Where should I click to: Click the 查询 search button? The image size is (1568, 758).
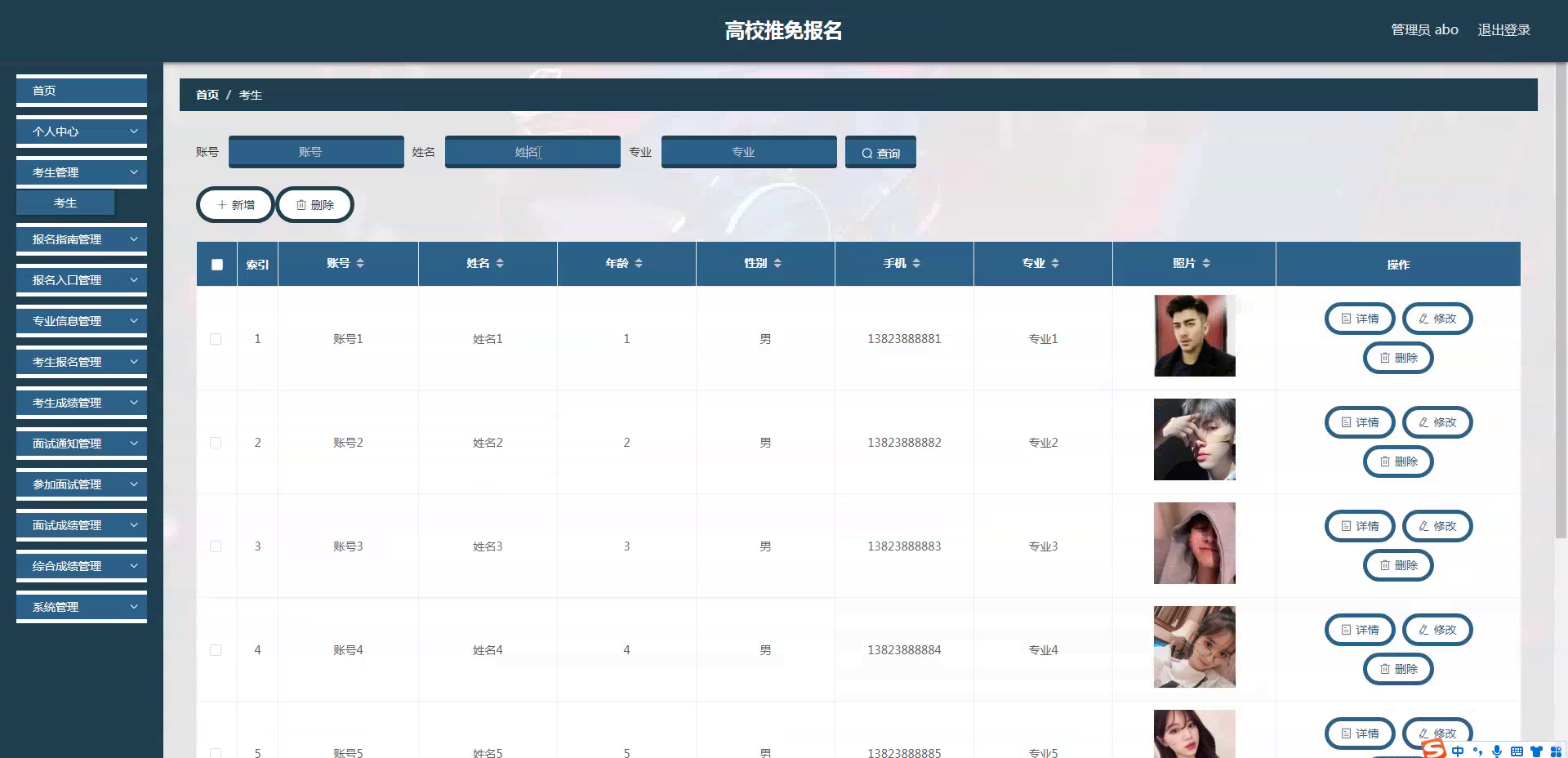[880, 153]
